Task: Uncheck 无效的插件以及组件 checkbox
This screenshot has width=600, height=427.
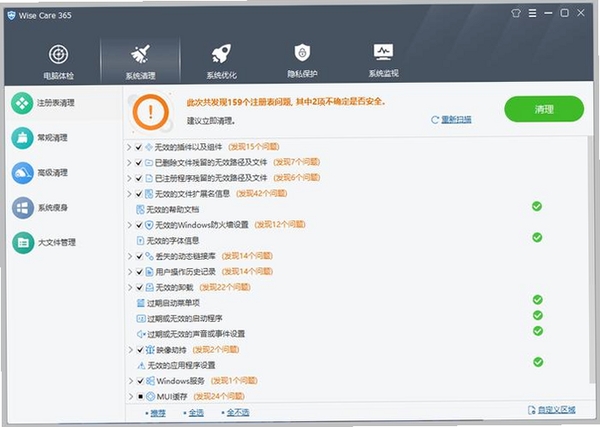Action: coord(139,147)
